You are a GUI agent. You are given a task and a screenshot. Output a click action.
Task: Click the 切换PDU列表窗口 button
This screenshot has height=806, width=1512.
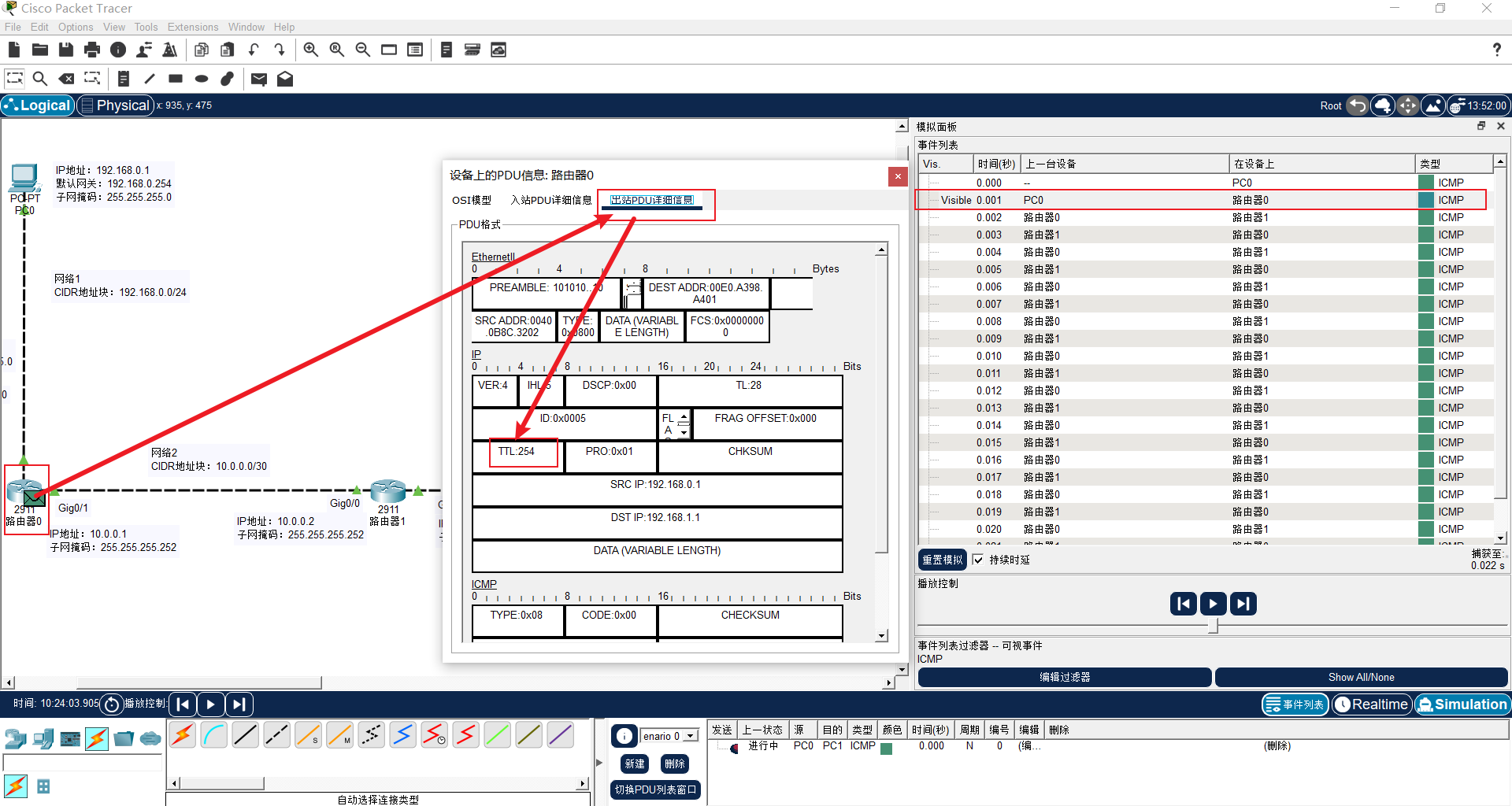(656, 789)
